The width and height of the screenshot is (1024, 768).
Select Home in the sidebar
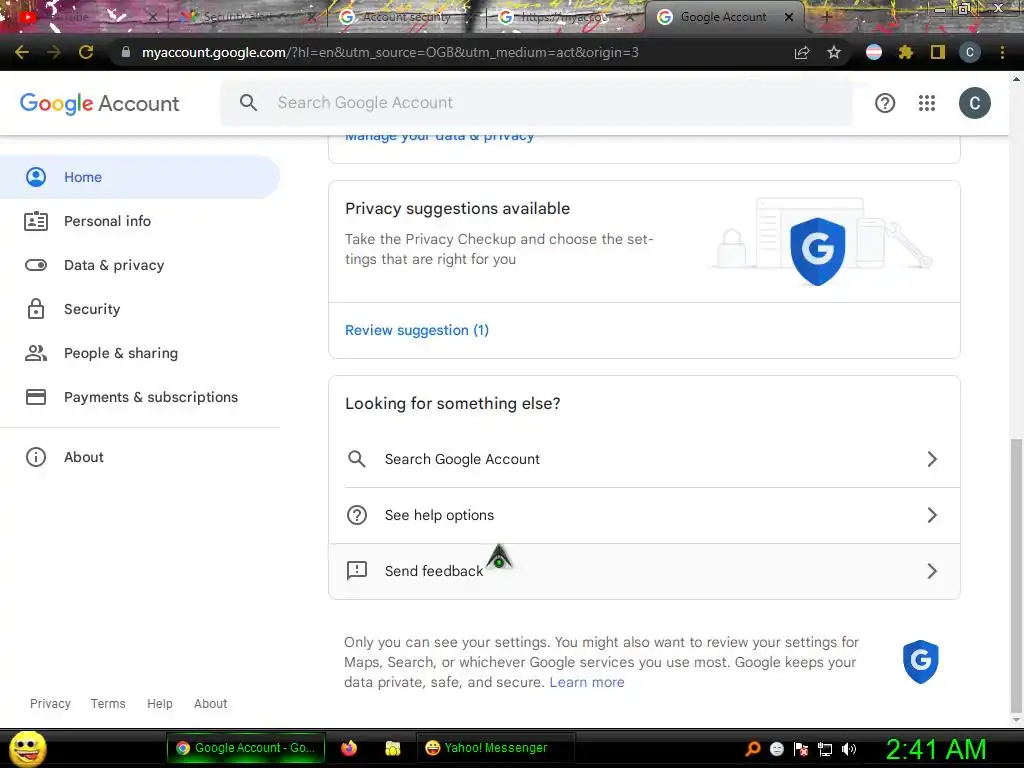[x=140, y=177]
